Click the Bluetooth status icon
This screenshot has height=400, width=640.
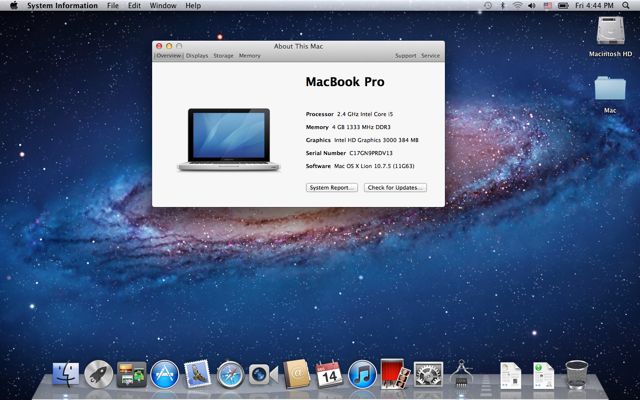point(502,6)
